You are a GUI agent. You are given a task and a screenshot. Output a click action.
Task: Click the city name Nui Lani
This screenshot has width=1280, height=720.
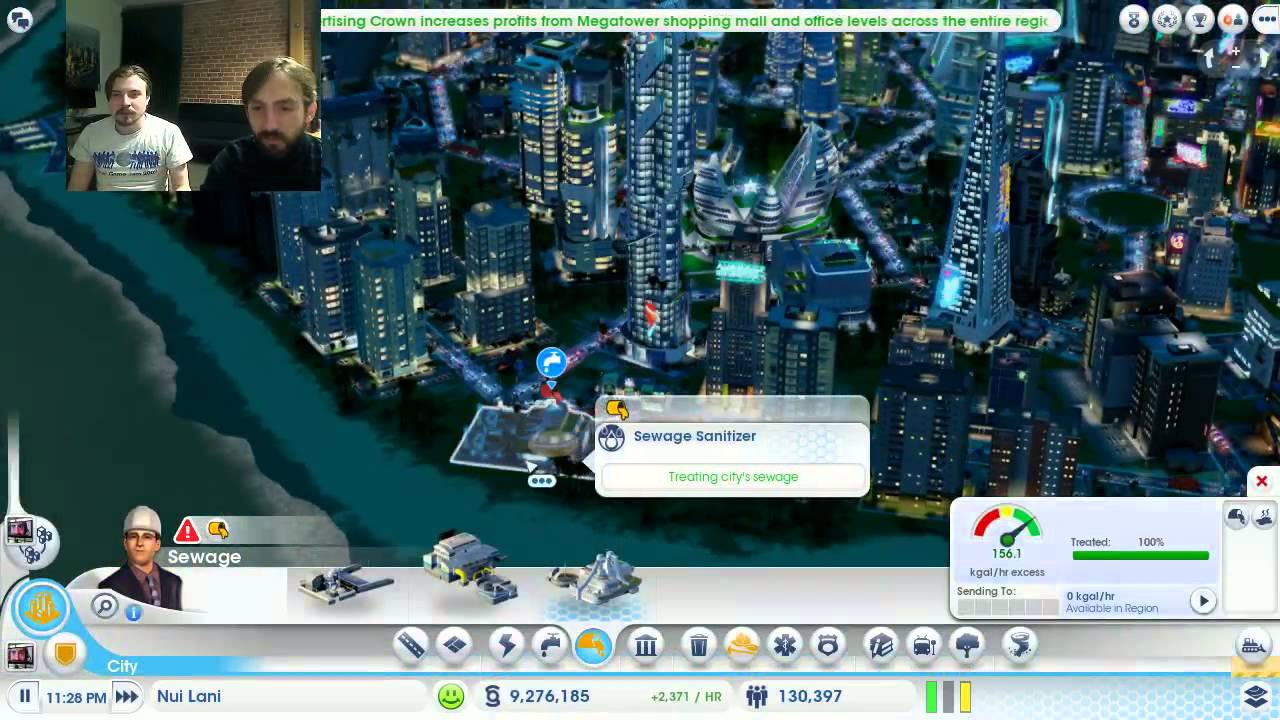tap(189, 696)
